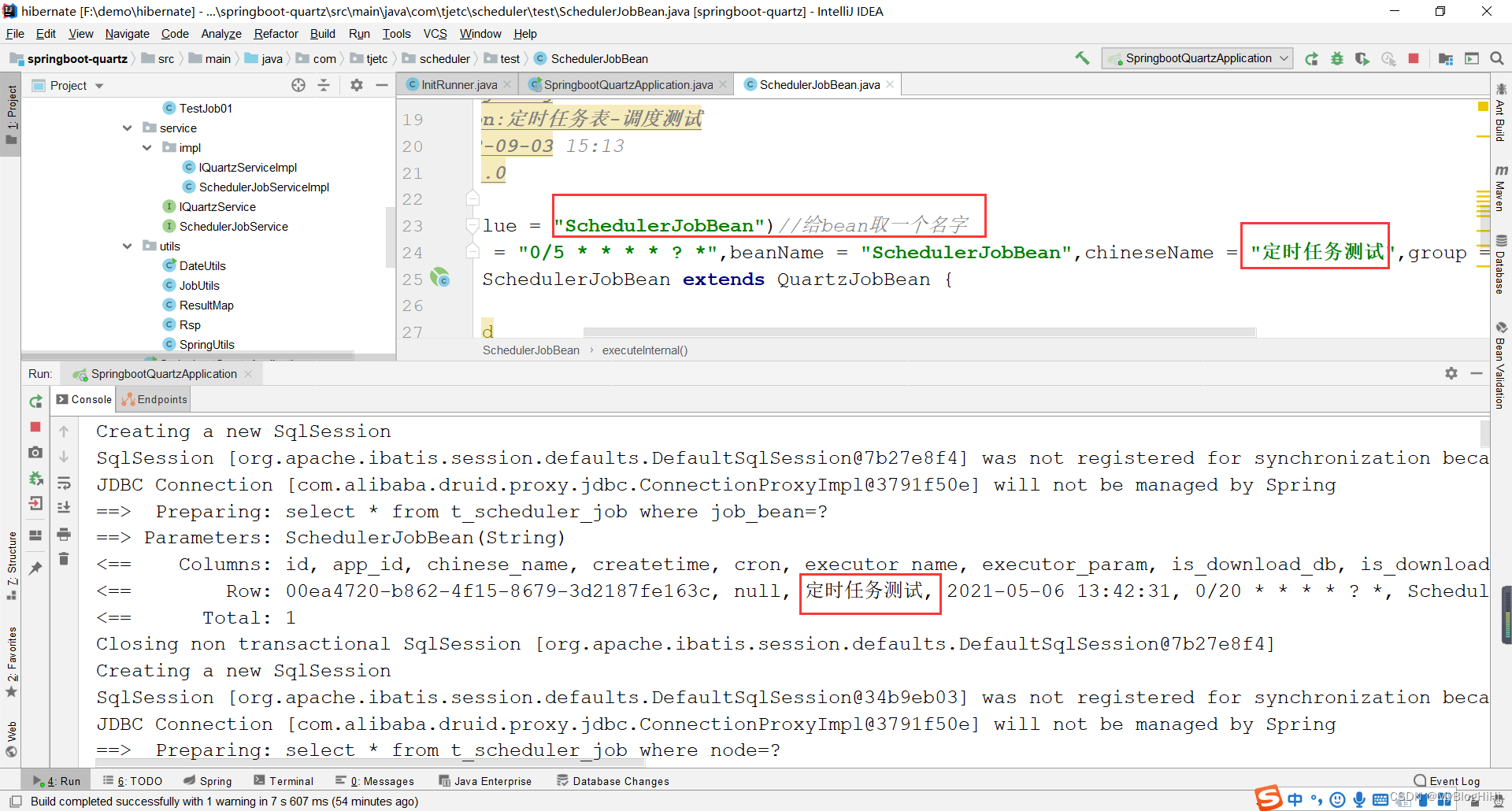The image size is (1512, 811).
Task: Toggle soft-wrap icon in console
Action: (x=64, y=482)
